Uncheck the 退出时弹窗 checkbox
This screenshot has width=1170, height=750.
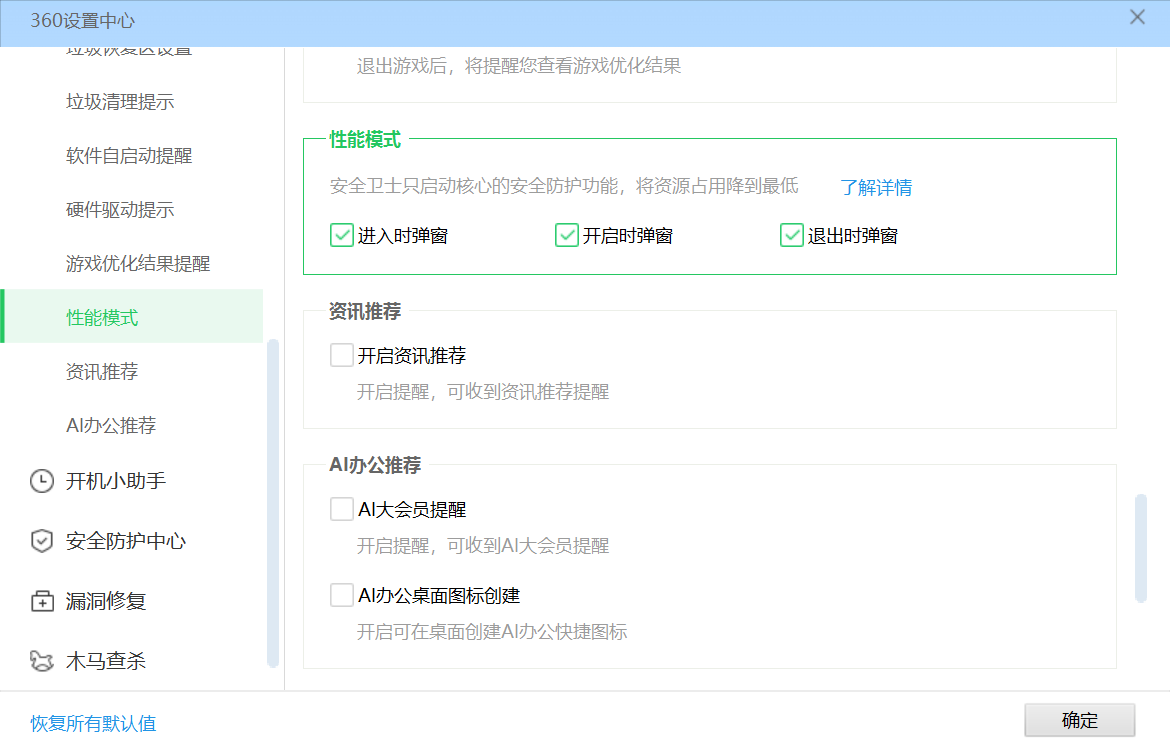[x=792, y=235]
